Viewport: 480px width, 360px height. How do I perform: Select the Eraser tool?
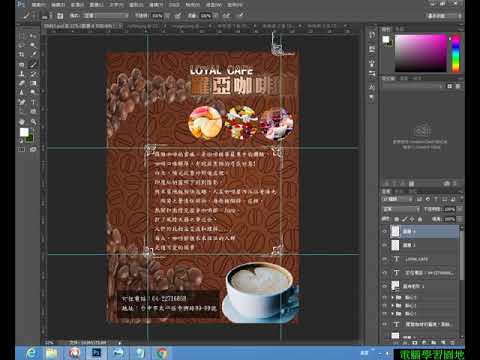coord(22,83)
